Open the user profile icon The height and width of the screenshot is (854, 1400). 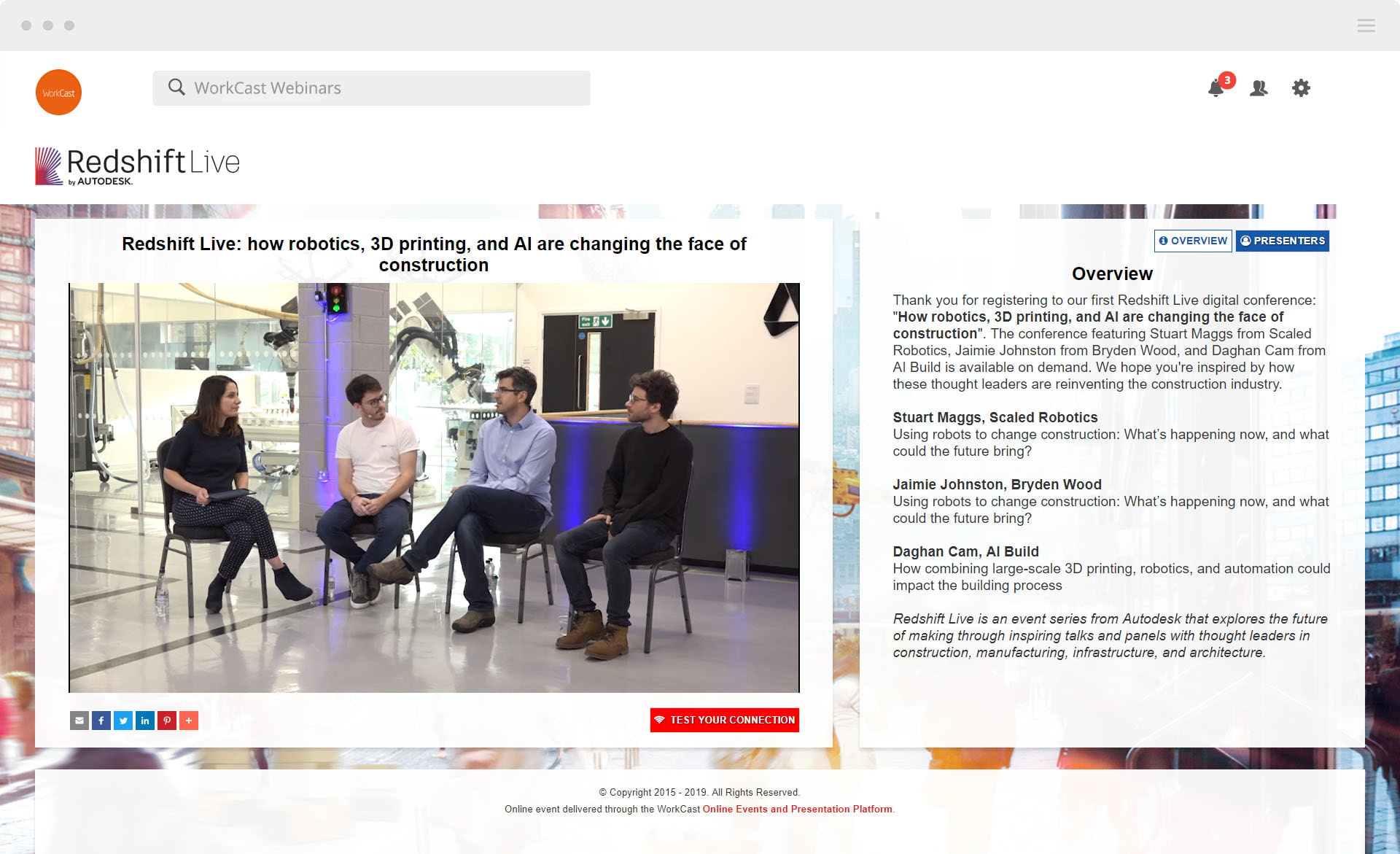pyautogui.click(x=1259, y=88)
